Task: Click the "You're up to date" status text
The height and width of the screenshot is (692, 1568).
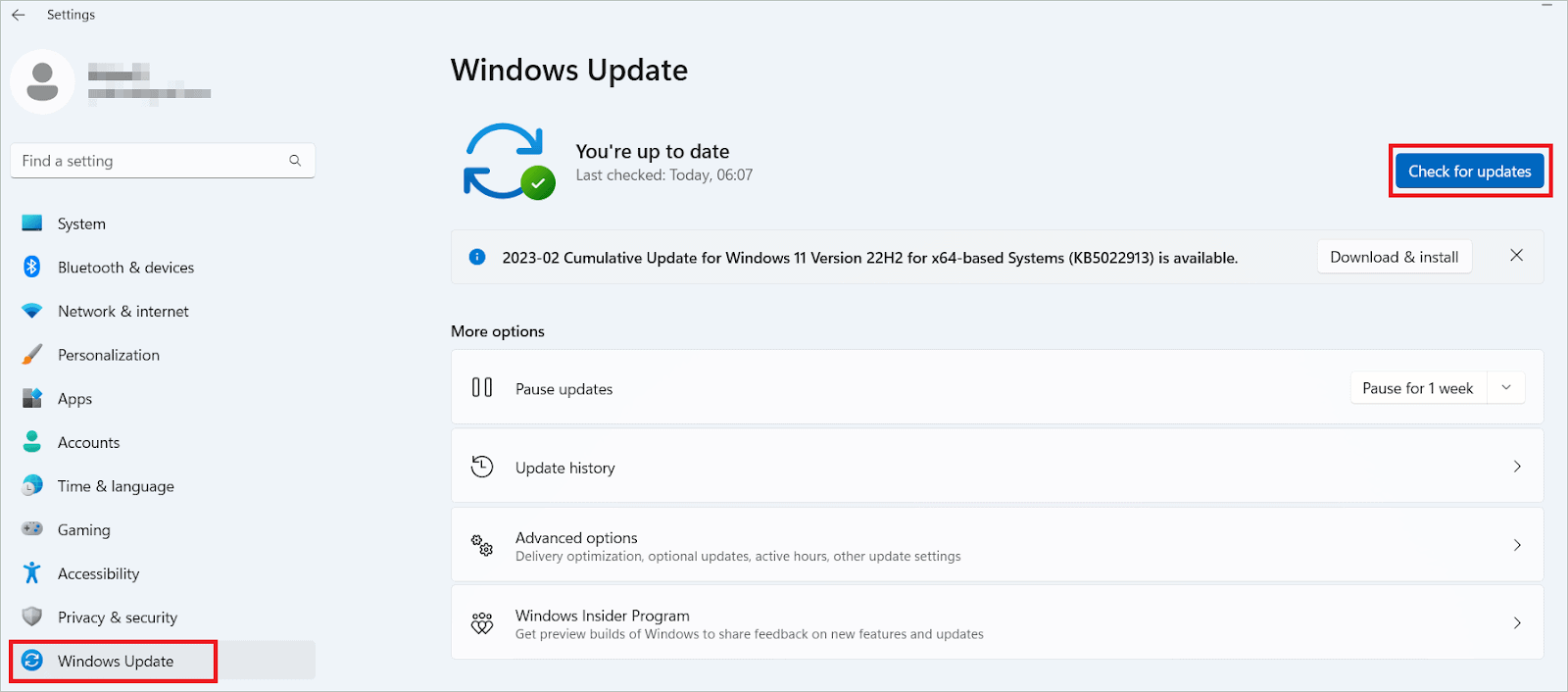Action: click(x=653, y=151)
